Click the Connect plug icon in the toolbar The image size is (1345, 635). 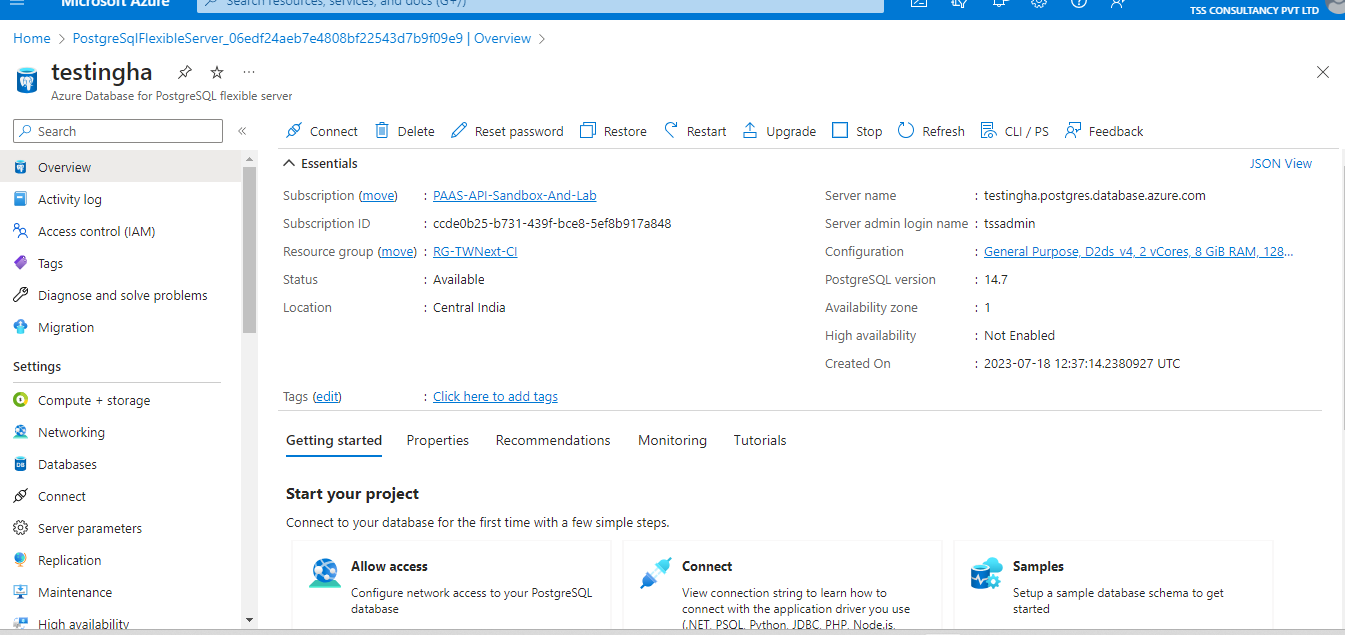[293, 131]
